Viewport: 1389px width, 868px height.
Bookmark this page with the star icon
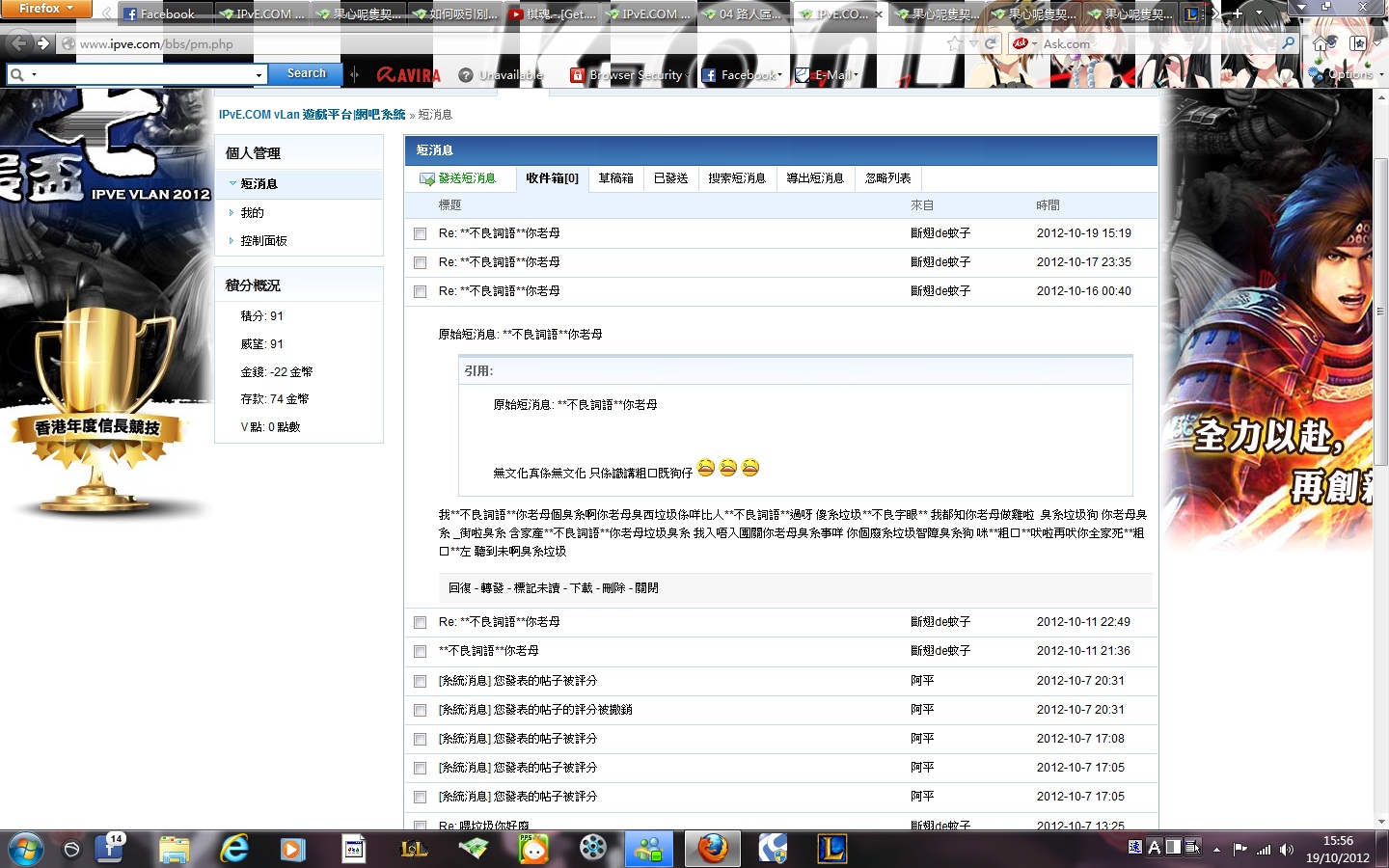(954, 43)
